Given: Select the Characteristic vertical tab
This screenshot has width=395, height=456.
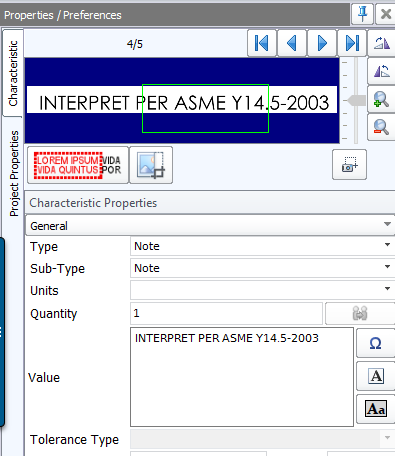Looking at the screenshot, I should [x=13, y=73].
